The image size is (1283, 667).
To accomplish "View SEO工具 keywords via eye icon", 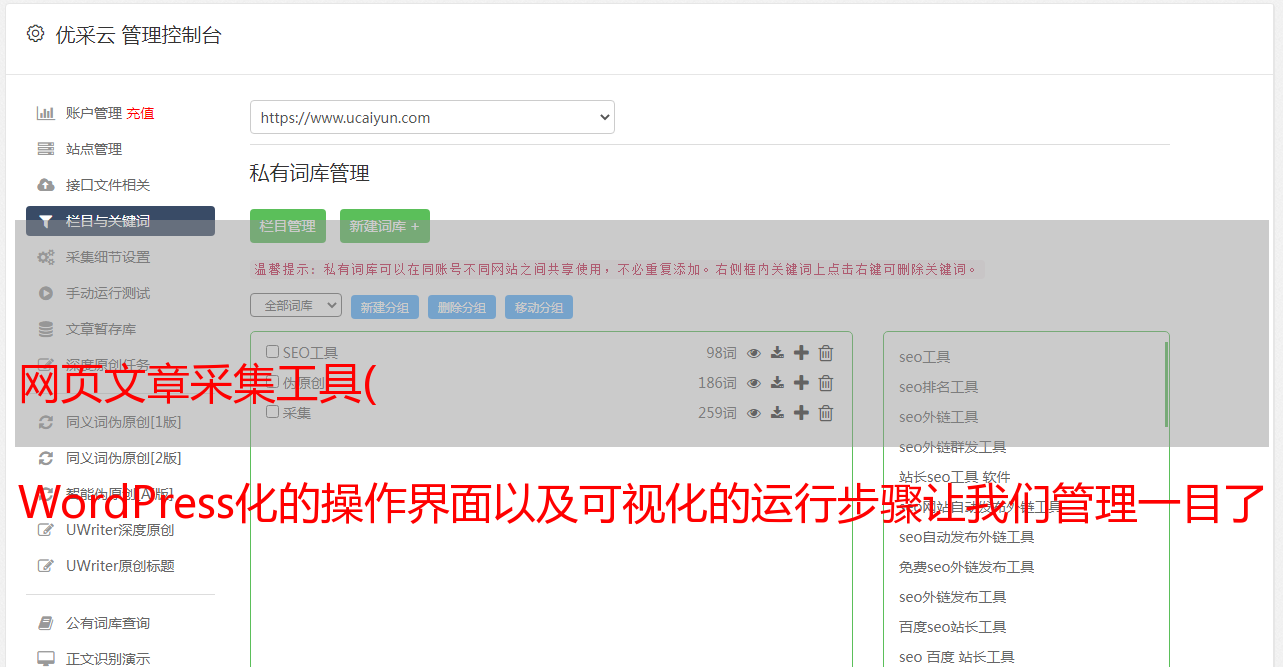I will 754,353.
